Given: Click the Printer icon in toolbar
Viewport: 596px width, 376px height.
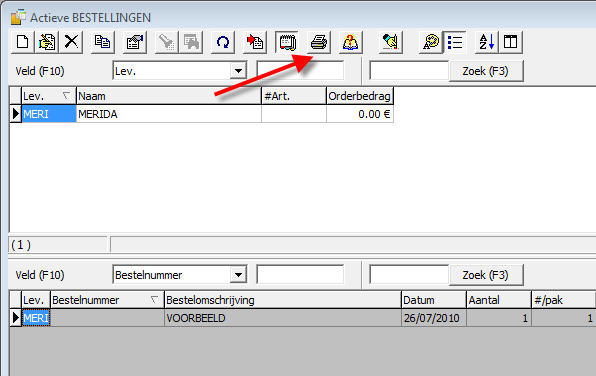Looking at the screenshot, I should point(319,42).
